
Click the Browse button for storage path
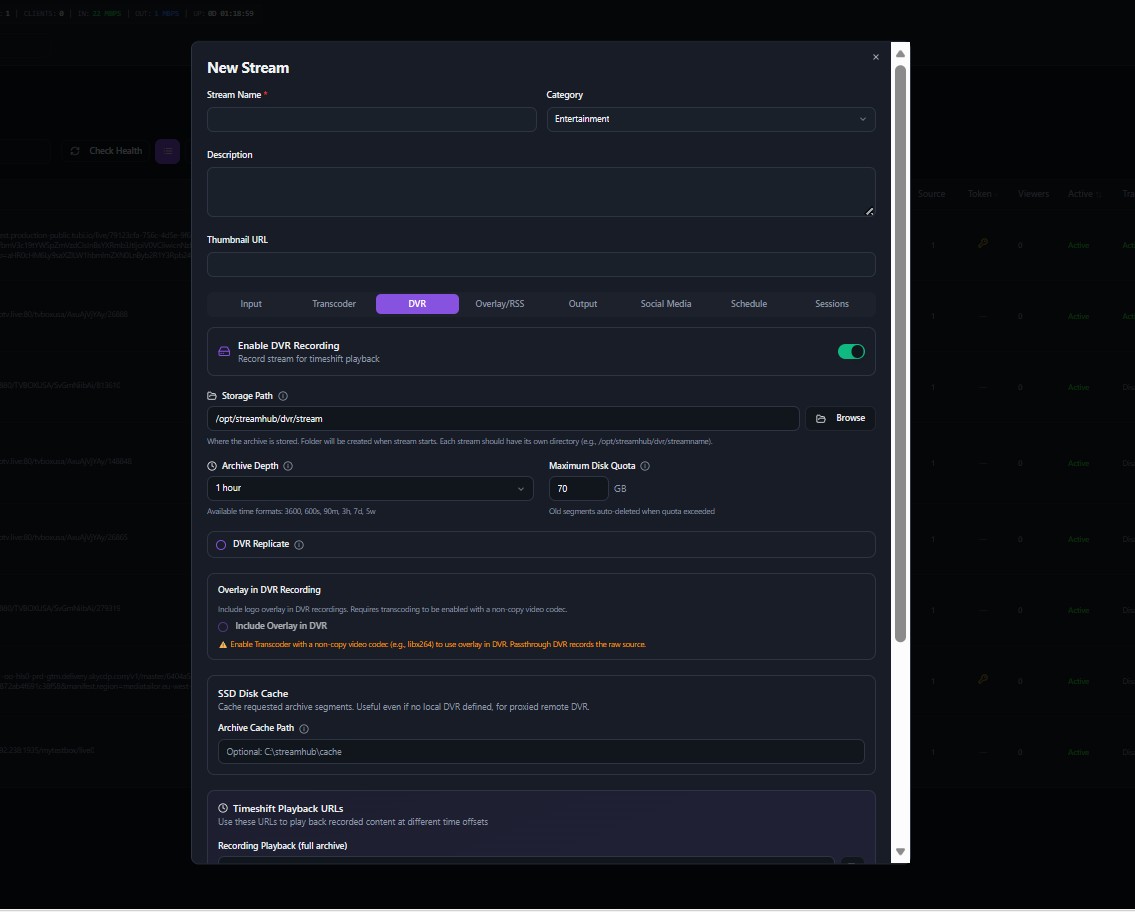(x=840, y=418)
